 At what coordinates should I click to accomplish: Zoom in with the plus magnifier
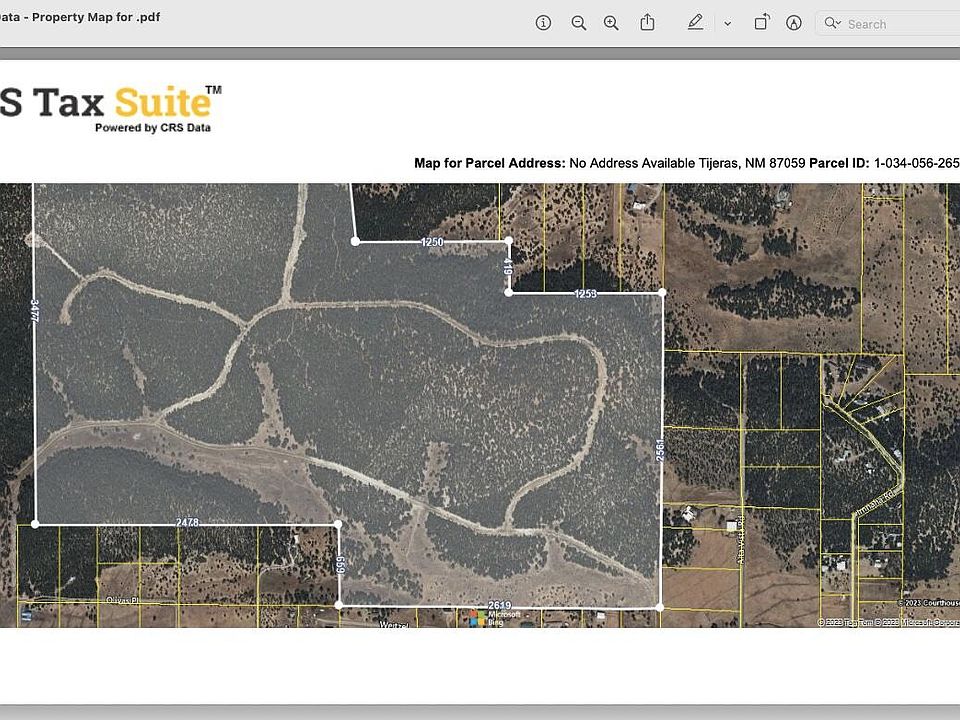point(611,23)
